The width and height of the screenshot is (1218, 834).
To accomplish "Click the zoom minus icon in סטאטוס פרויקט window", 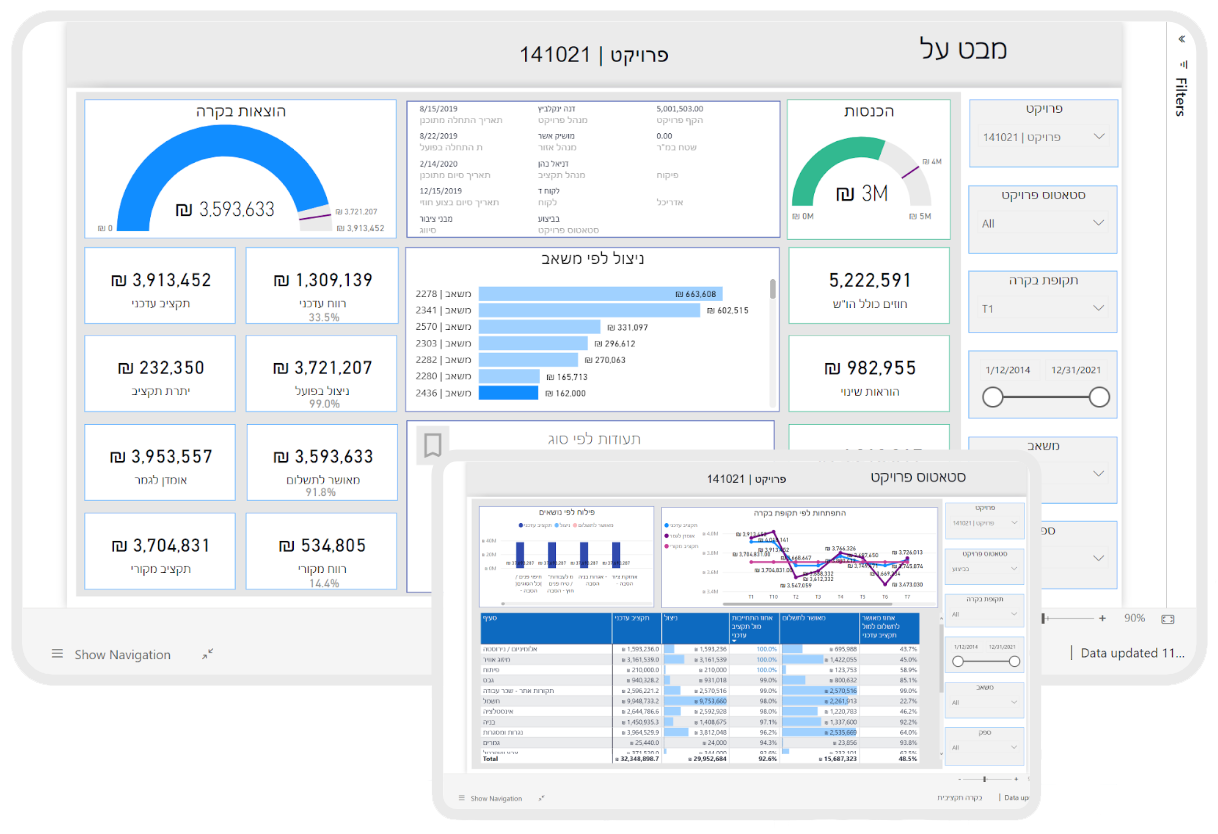I will click(x=960, y=779).
